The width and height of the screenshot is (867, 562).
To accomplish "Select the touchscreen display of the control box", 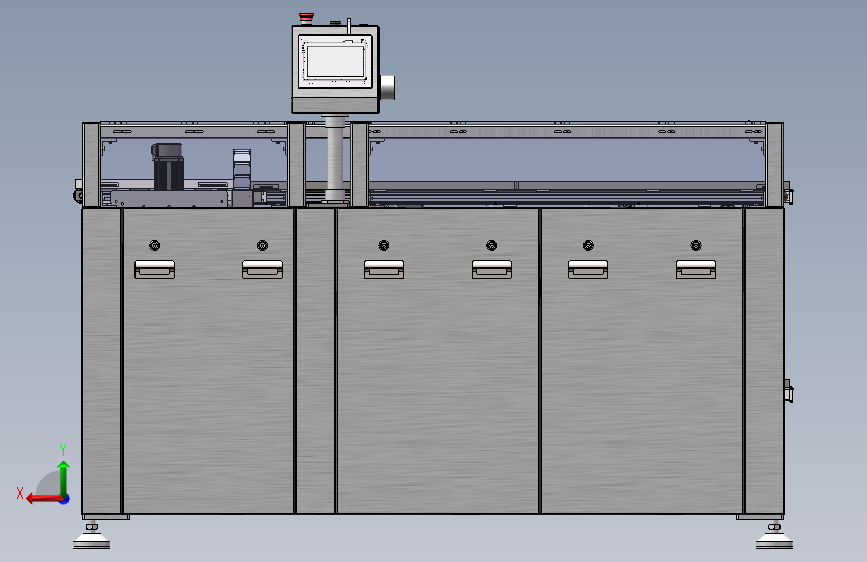I will point(335,61).
